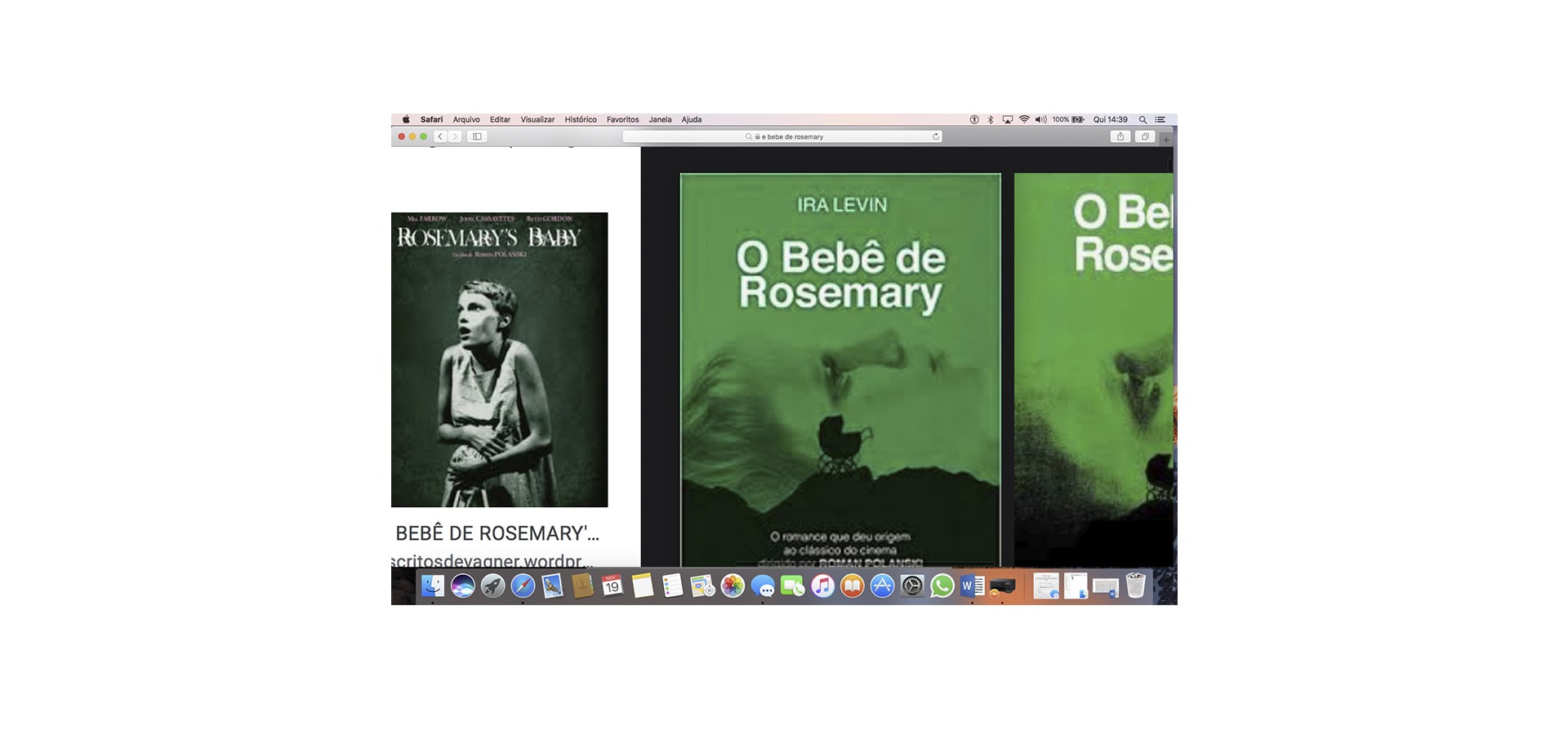Select the partially visible second green book cover
This screenshot has height=735, width=1568.
(x=1094, y=370)
